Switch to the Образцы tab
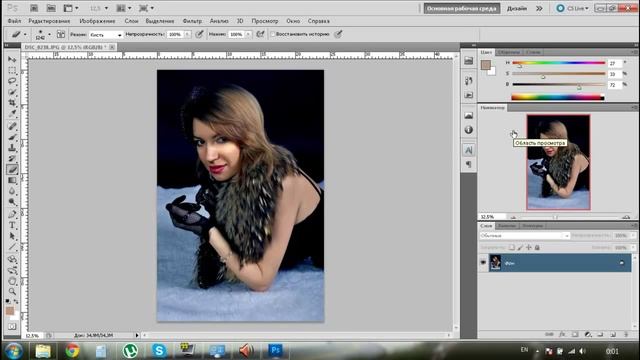Screen dimensions: 640x360 (x=509, y=52)
